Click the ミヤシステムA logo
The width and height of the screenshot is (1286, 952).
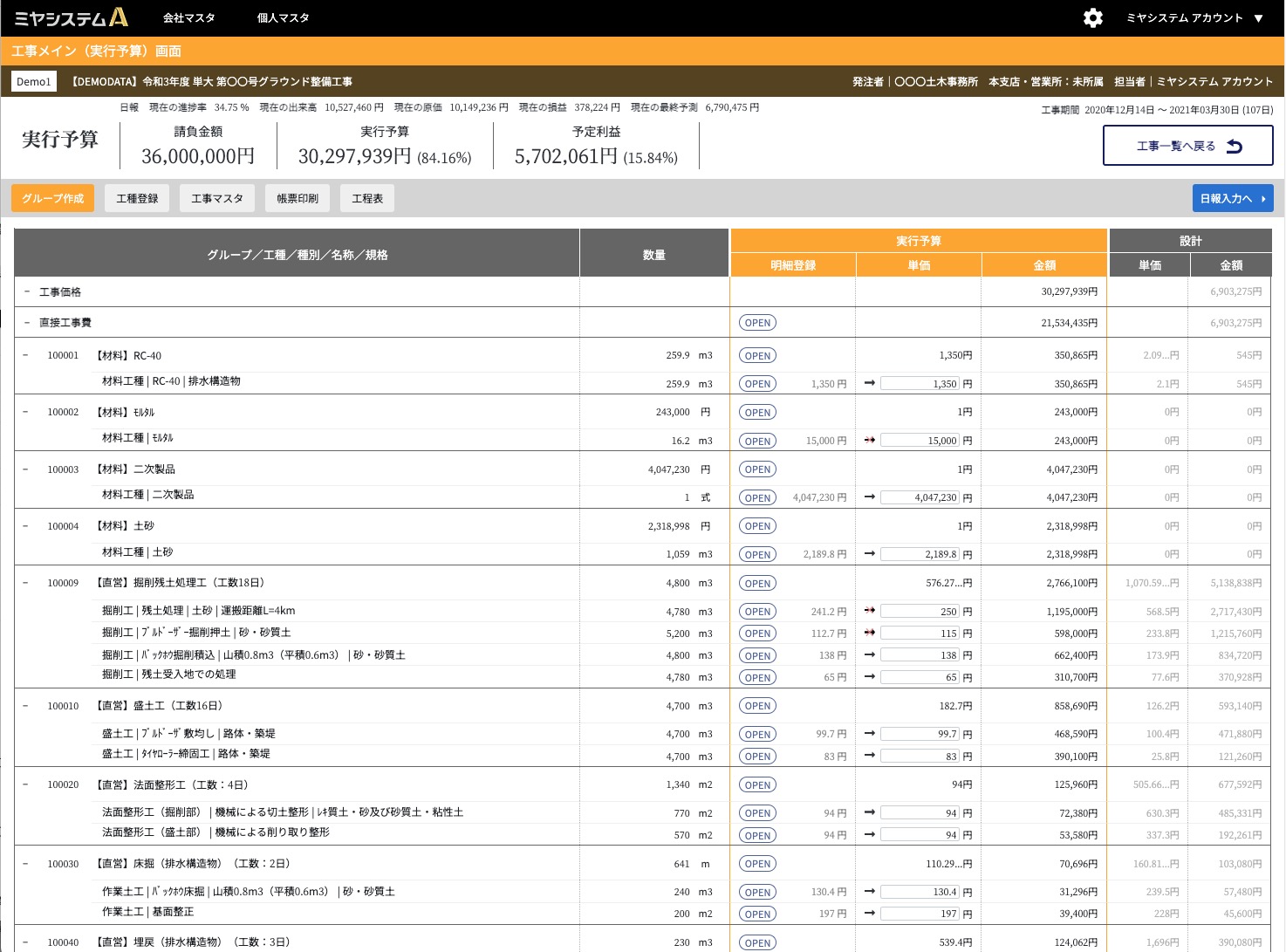point(72,17)
